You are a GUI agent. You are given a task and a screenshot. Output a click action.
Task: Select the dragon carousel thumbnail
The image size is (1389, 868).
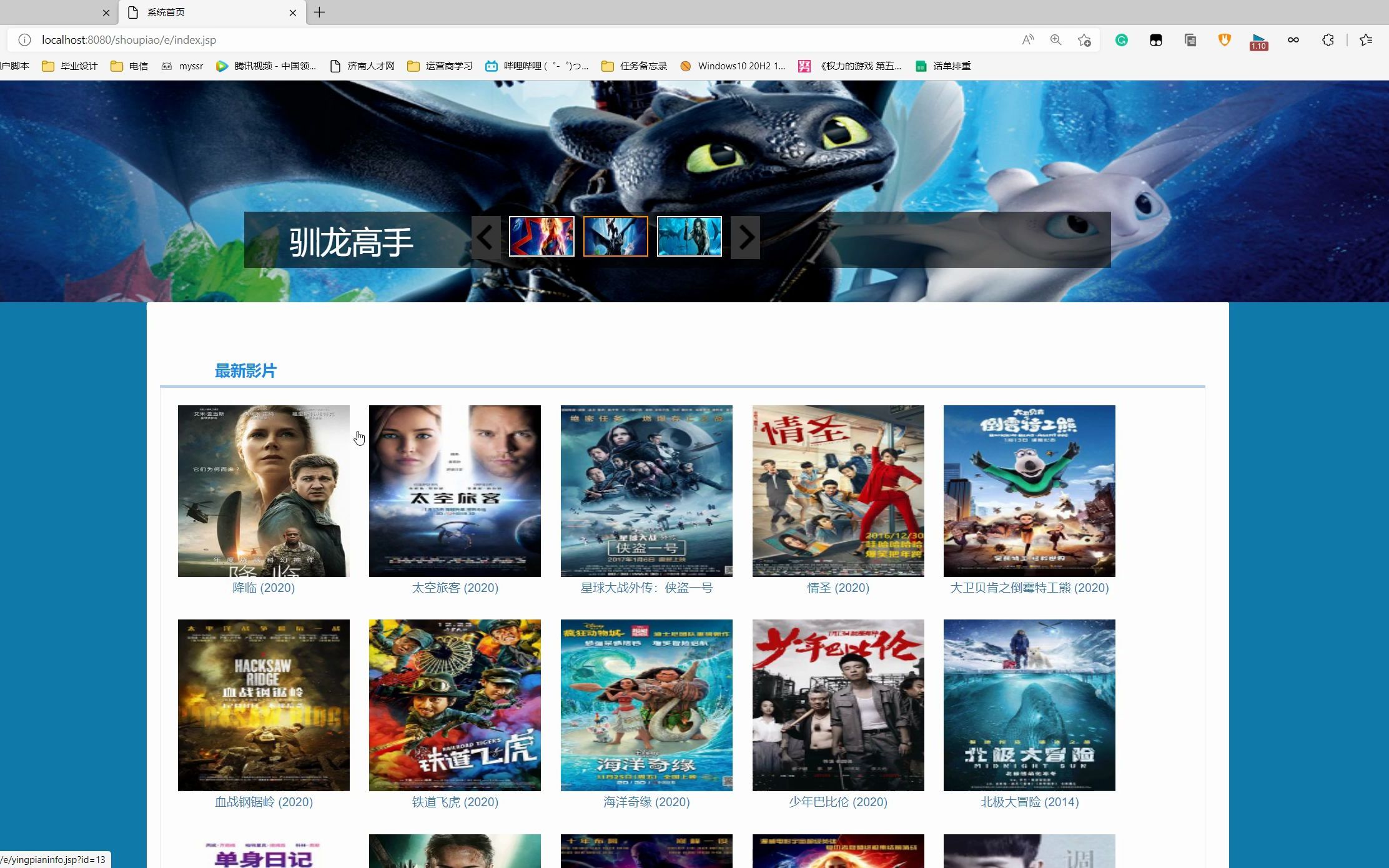point(616,236)
